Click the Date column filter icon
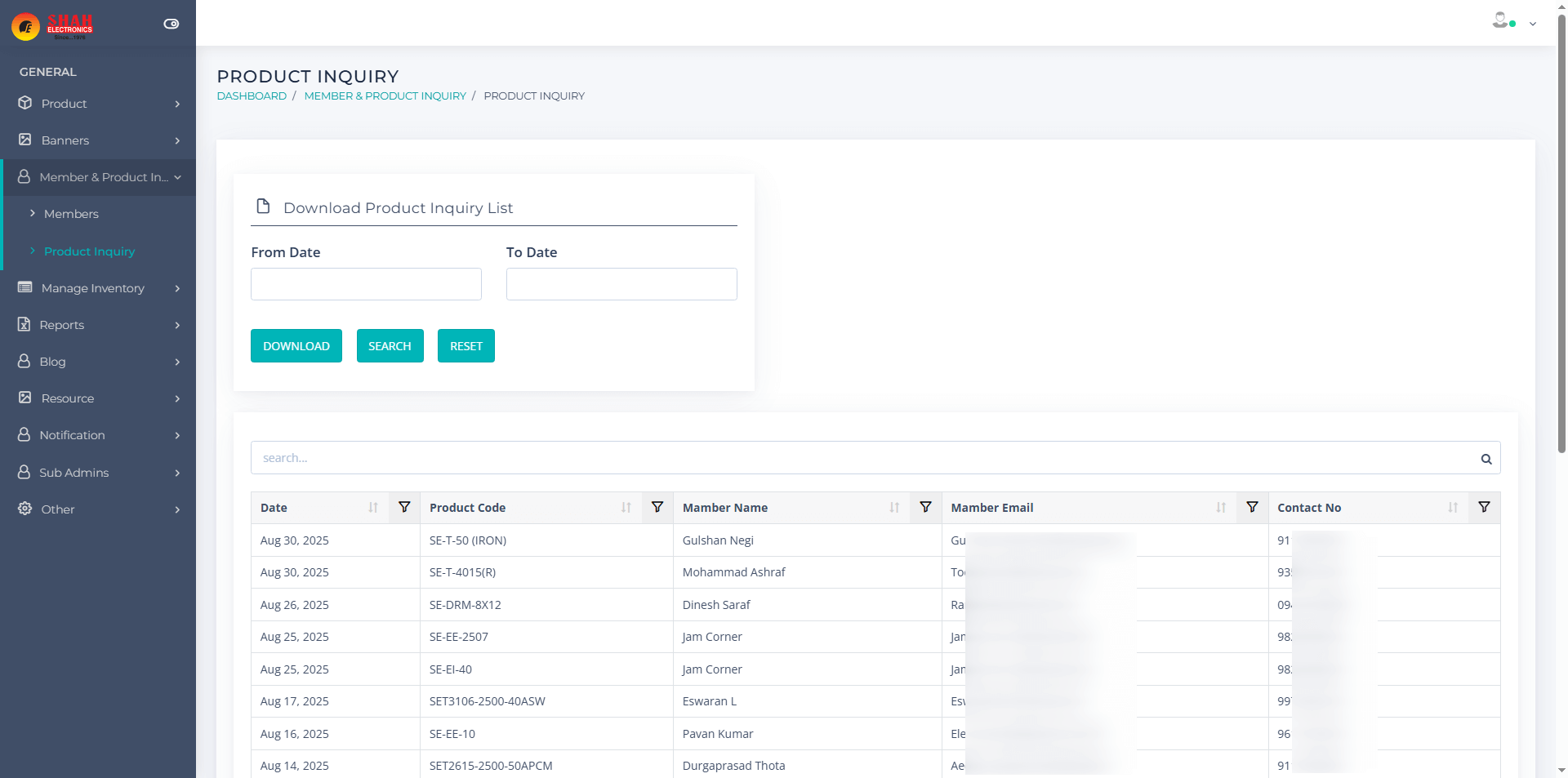The height and width of the screenshot is (778, 1568). pos(404,508)
